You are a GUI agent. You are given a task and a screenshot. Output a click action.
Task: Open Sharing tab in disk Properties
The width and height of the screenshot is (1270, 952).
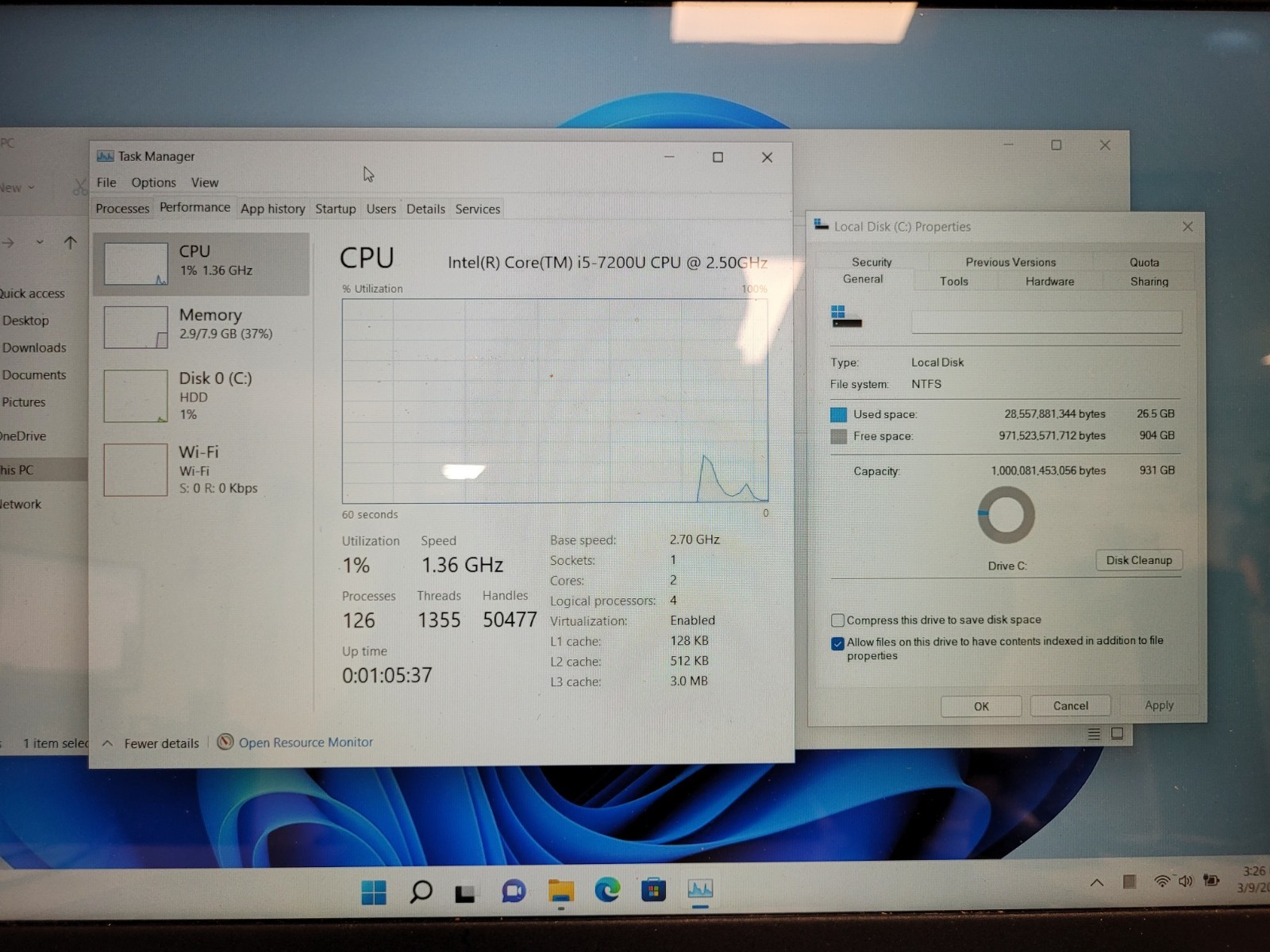pos(1149,281)
